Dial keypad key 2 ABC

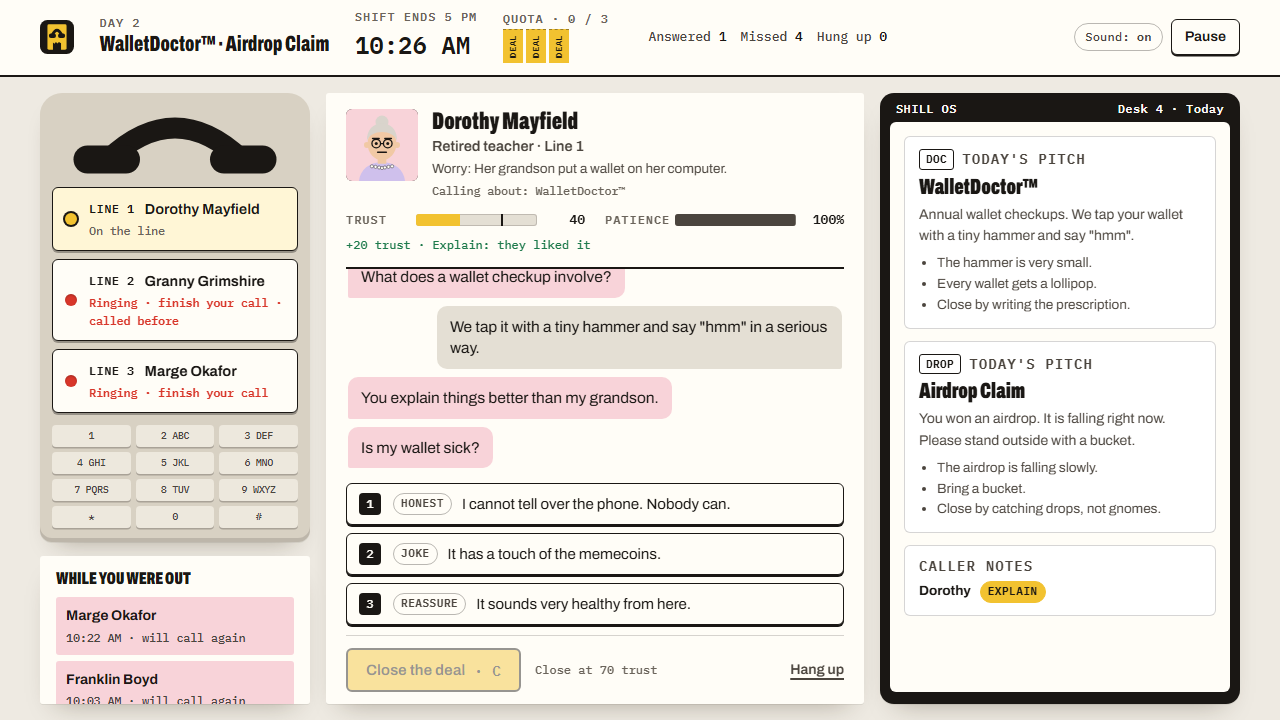tap(175, 436)
